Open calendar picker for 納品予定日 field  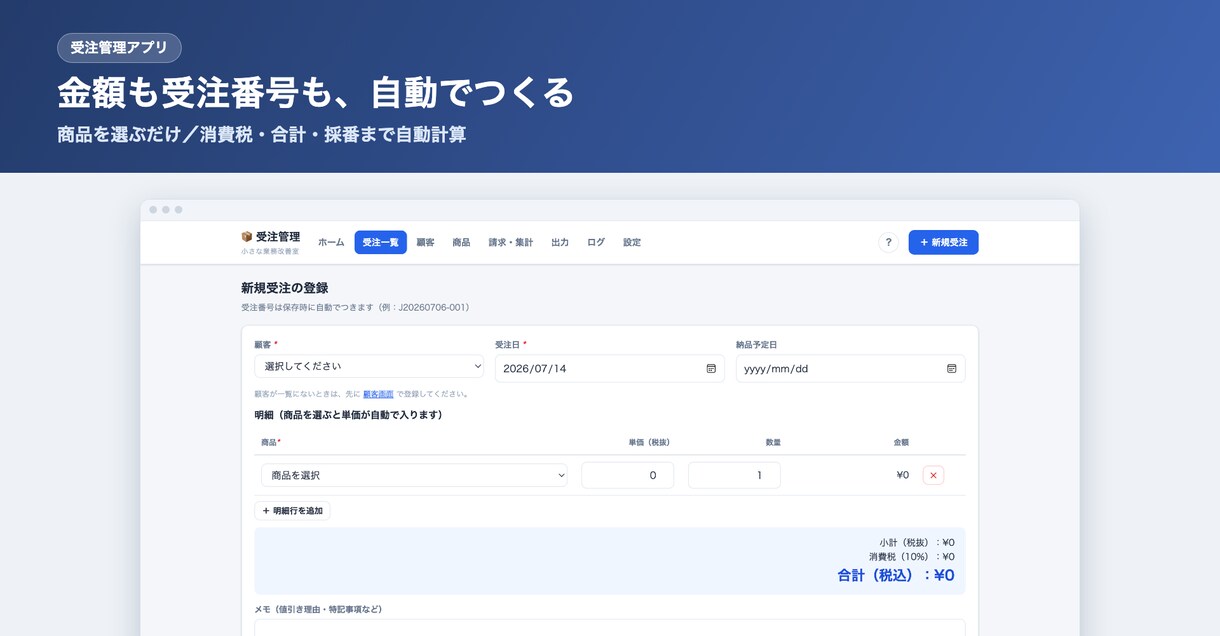tap(952, 368)
